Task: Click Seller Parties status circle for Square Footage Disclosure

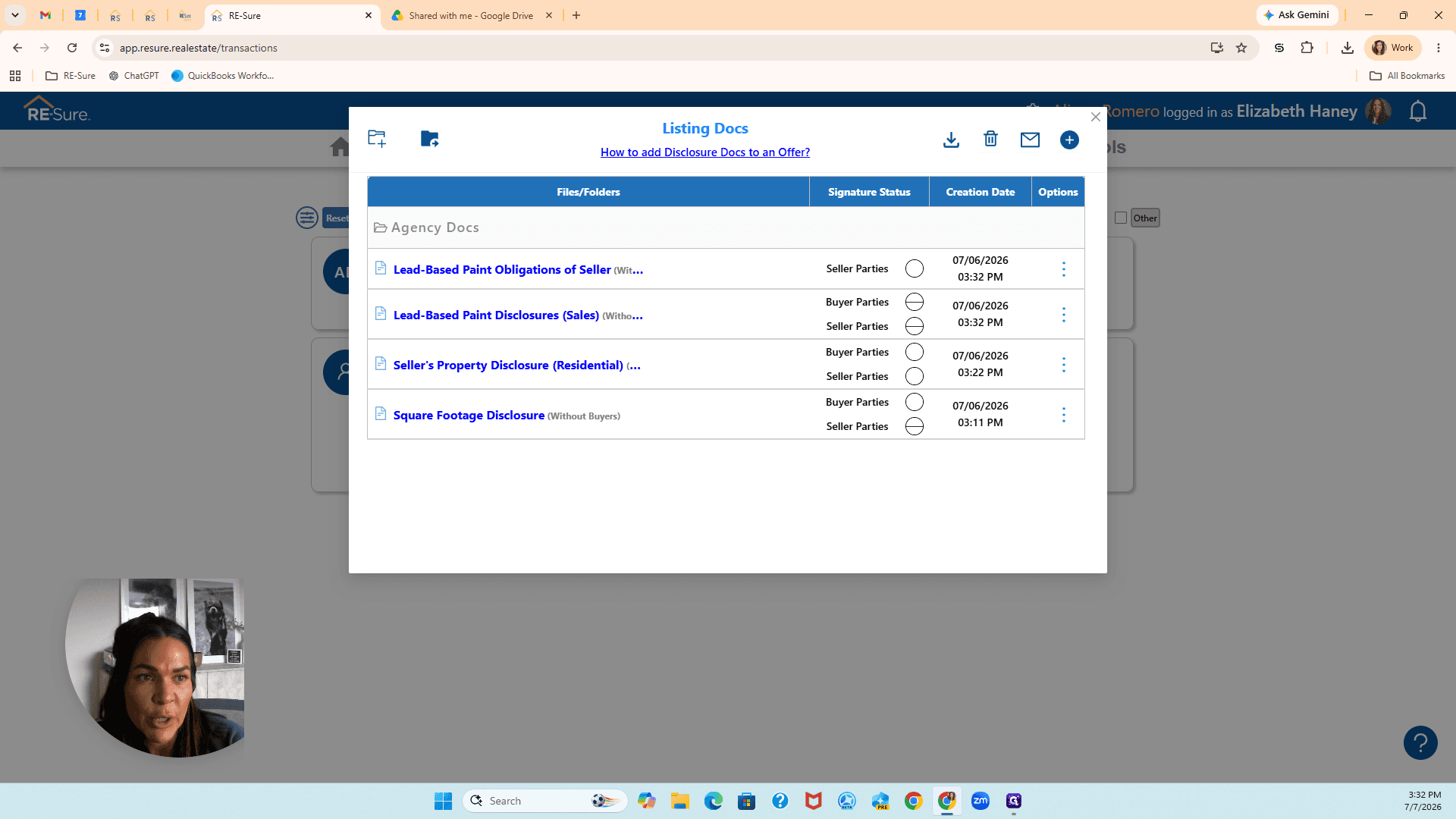Action: [915, 426]
